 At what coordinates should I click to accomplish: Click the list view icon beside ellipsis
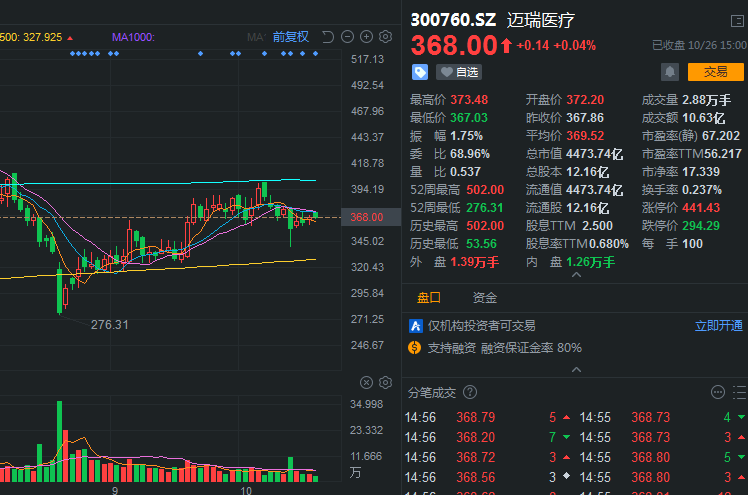click(739, 392)
